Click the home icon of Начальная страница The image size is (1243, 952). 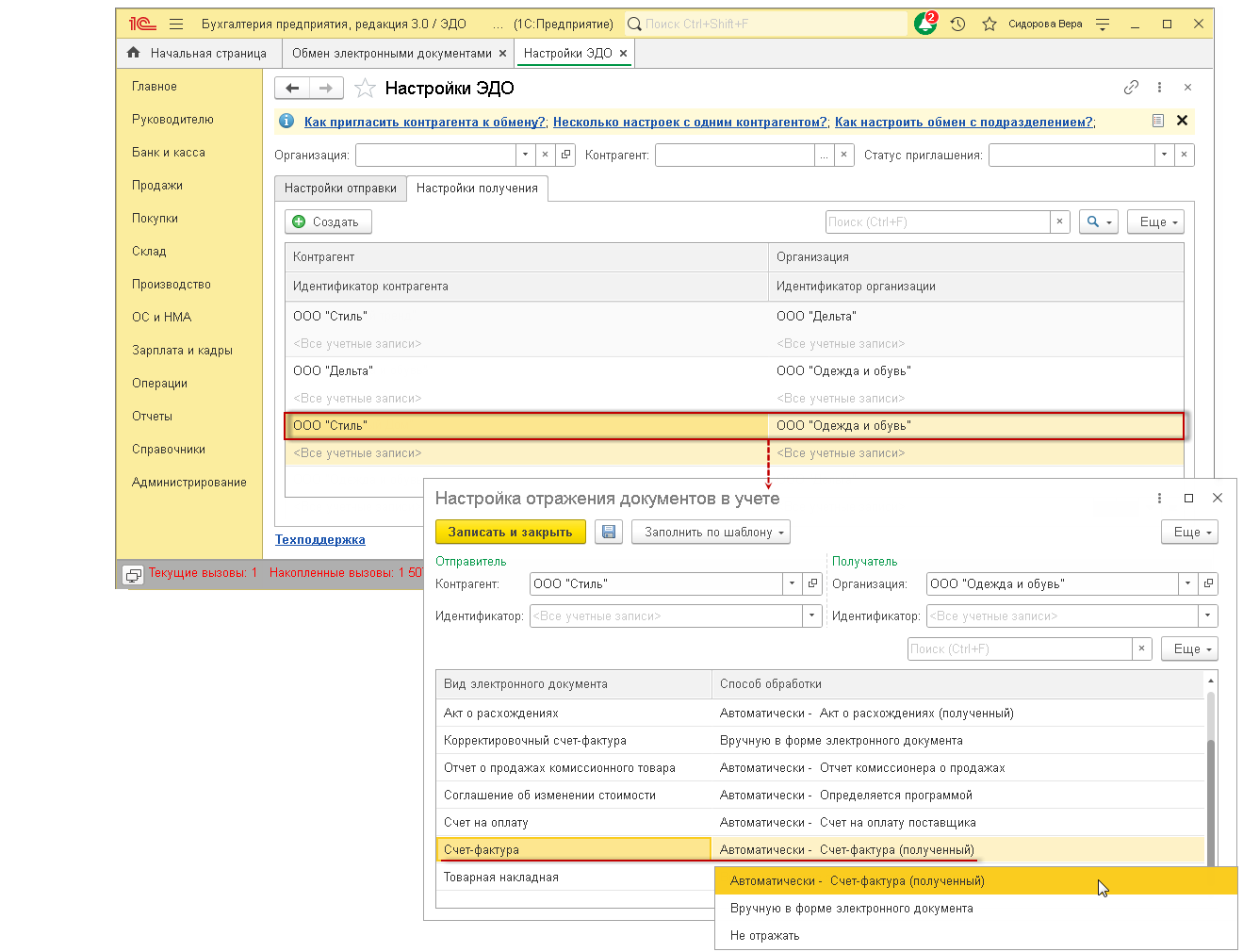pos(133,53)
